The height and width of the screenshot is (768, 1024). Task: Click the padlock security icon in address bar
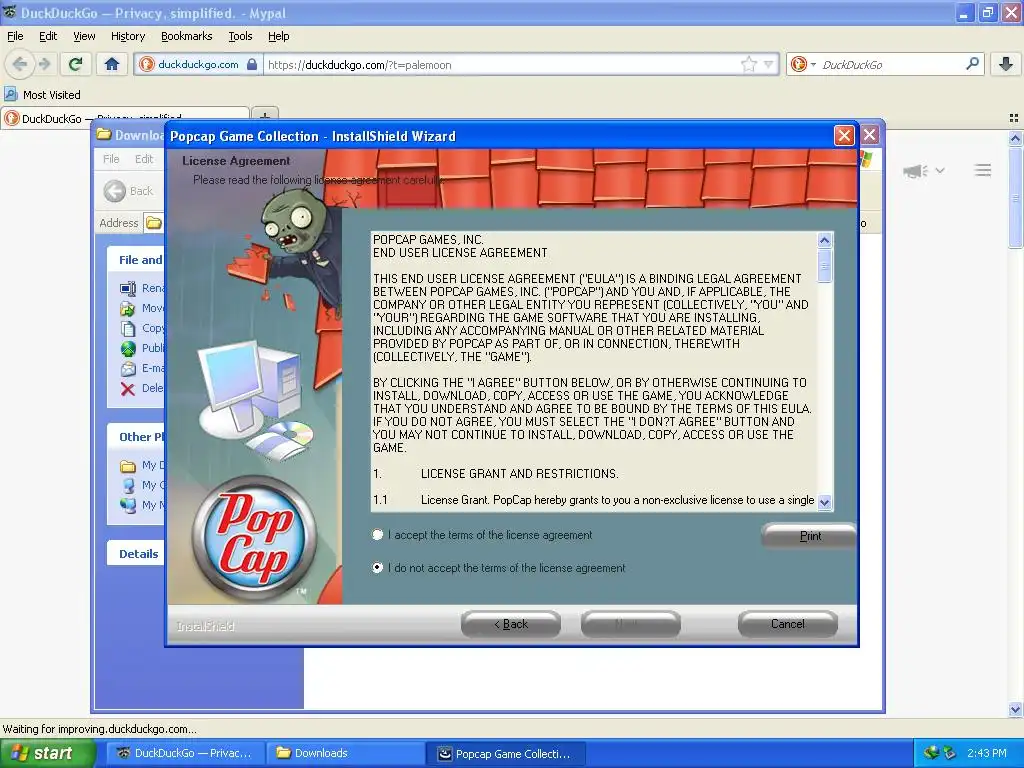pyautogui.click(x=252, y=64)
